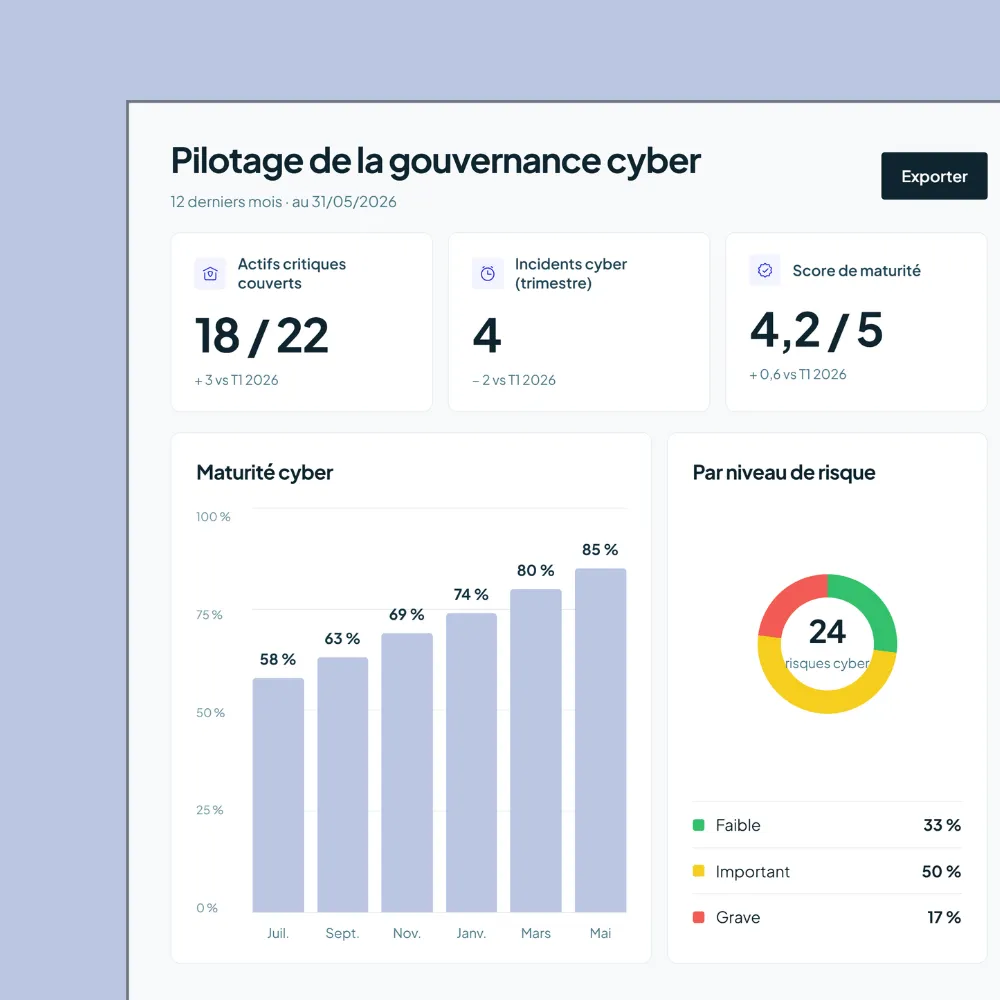Click the 'Mai' month axis label
Image resolution: width=1000 pixels, height=1000 pixels.
click(600, 933)
